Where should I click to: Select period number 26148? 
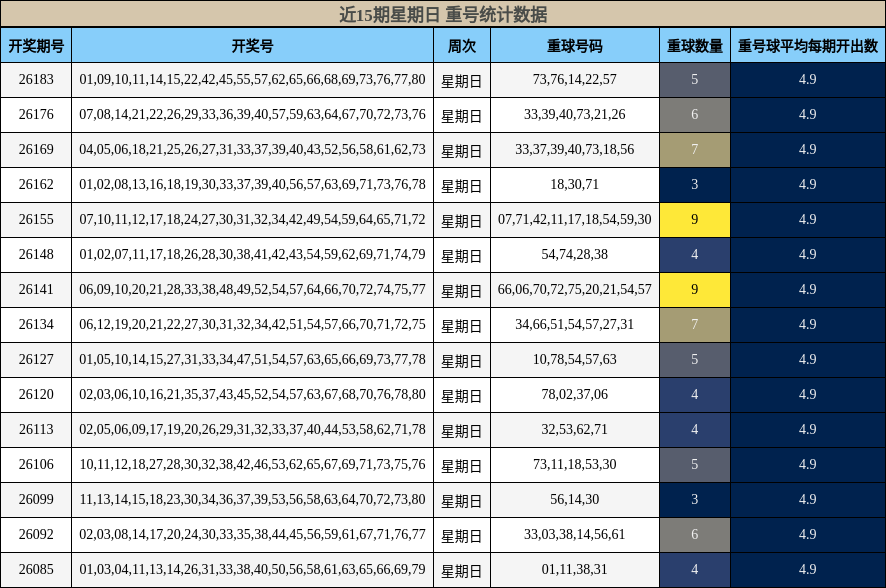point(36,255)
